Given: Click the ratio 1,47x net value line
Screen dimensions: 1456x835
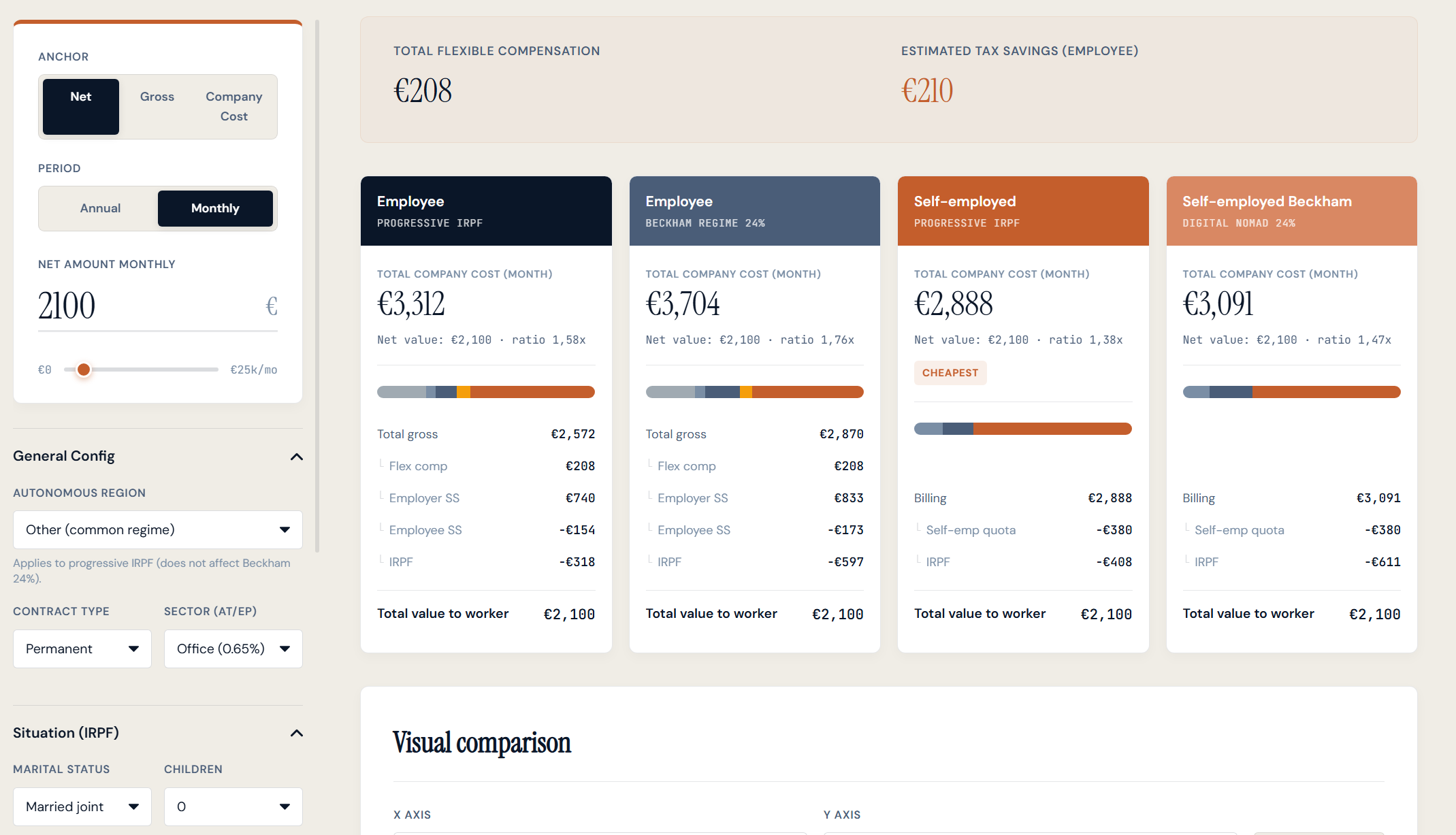Looking at the screenshot, I should coord(1287,340).
